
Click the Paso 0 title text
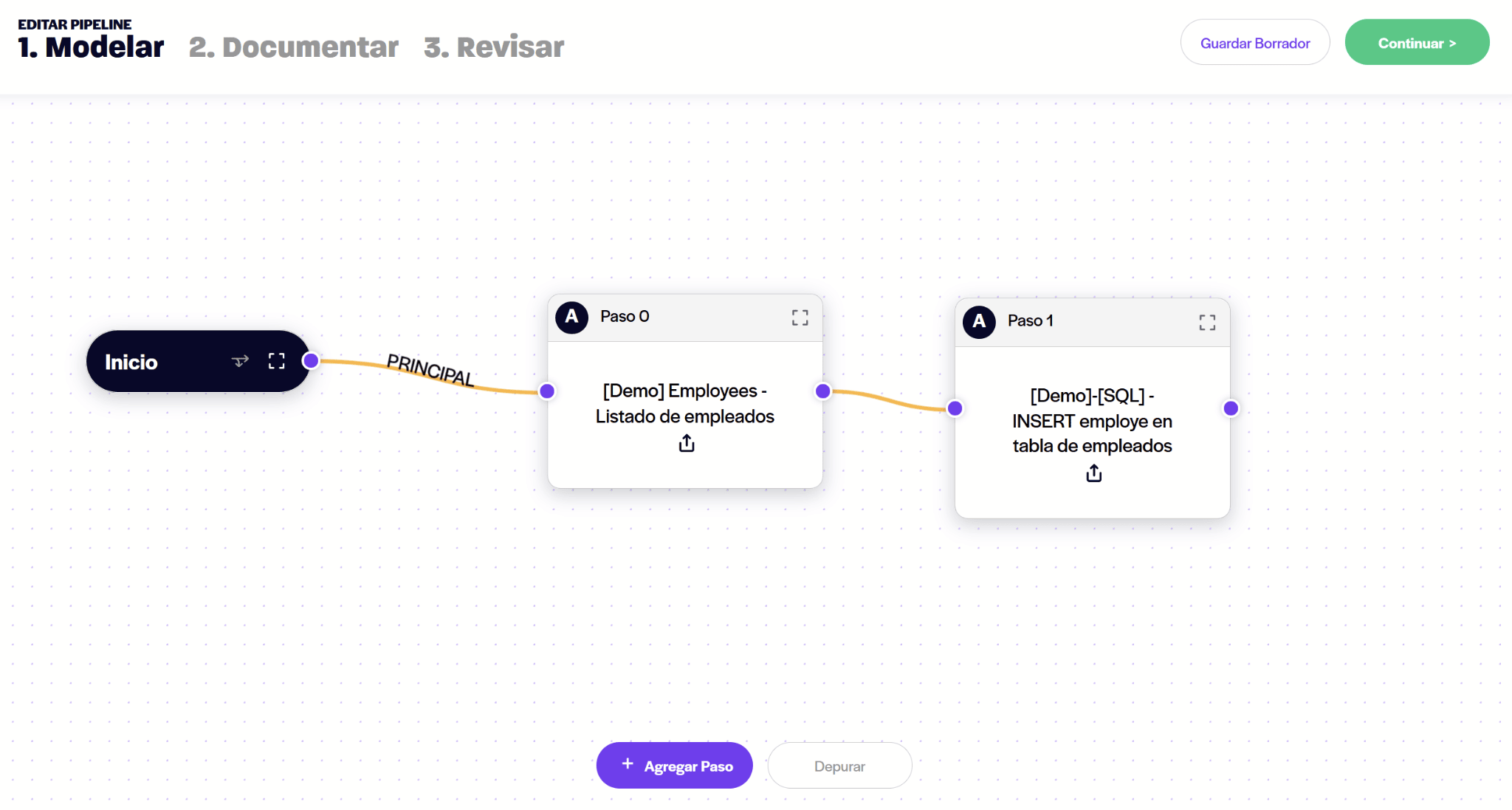625,316
